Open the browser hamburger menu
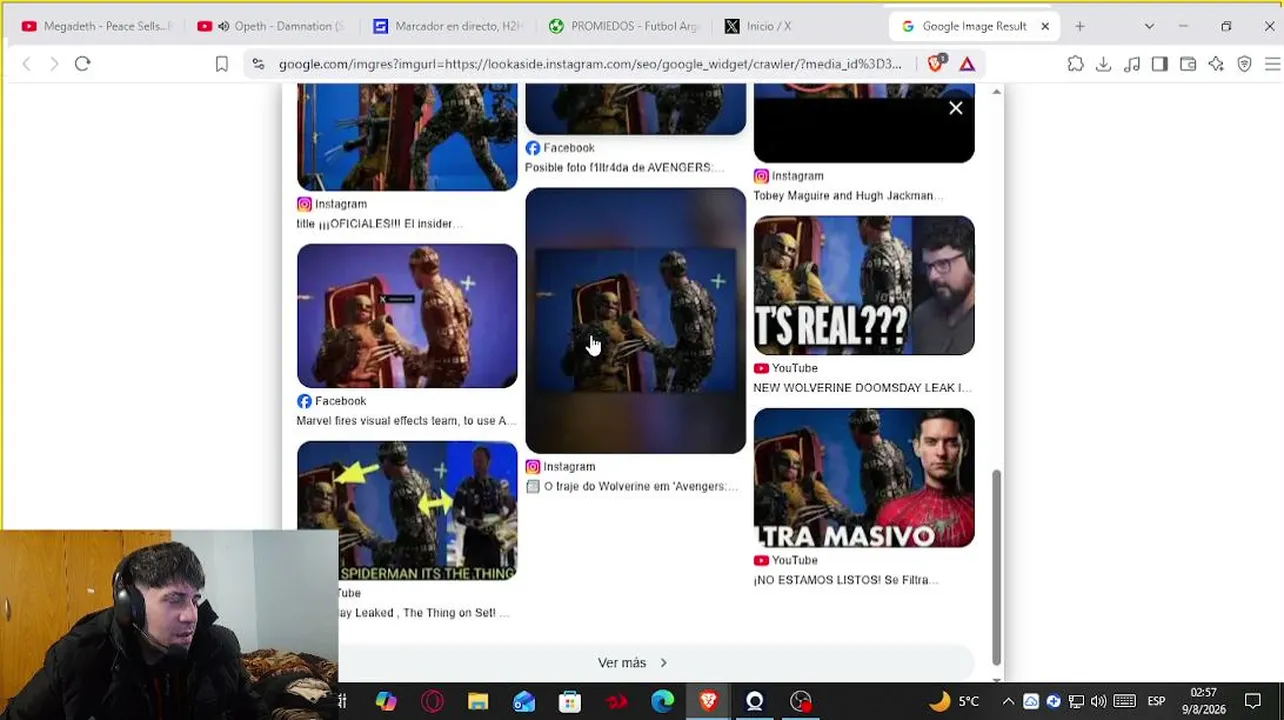This screenshot has width=1284, height=720. pyautogui.click(x=1272, y=64)
